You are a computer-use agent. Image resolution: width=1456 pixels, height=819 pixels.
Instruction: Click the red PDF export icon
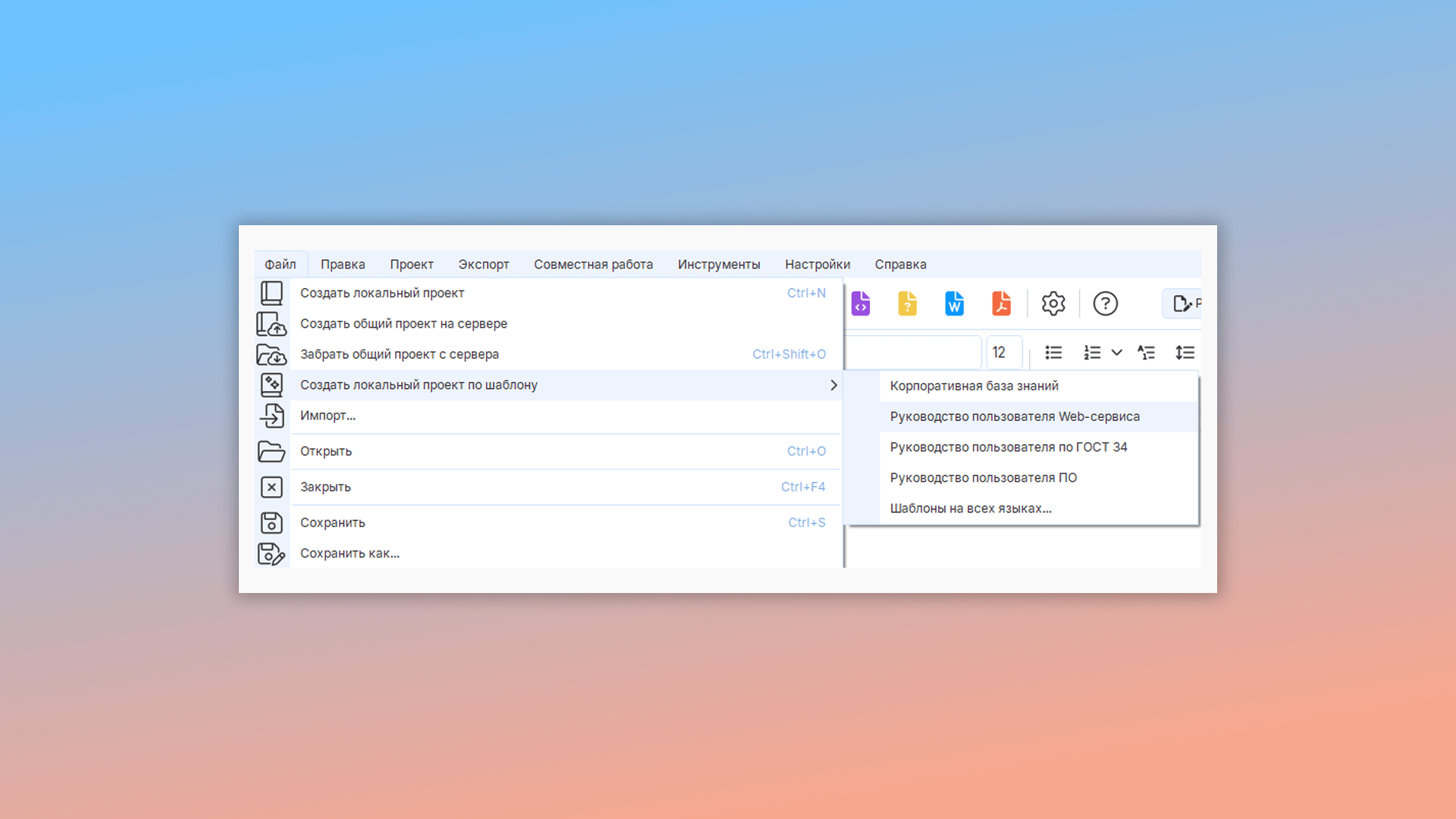tap(1001, 303)
